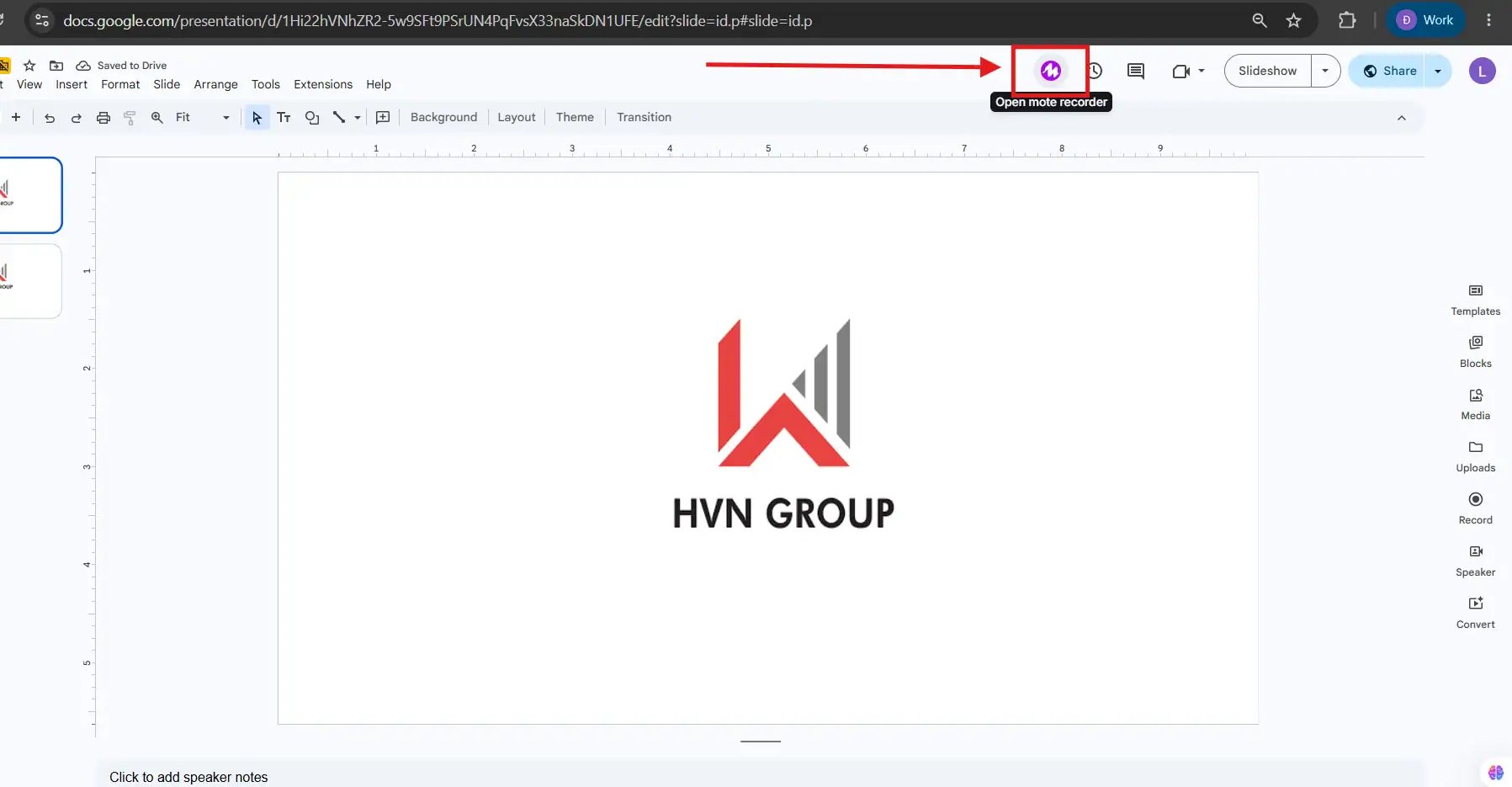
Task: Undo the last action
Action: (x=50, y=118)
